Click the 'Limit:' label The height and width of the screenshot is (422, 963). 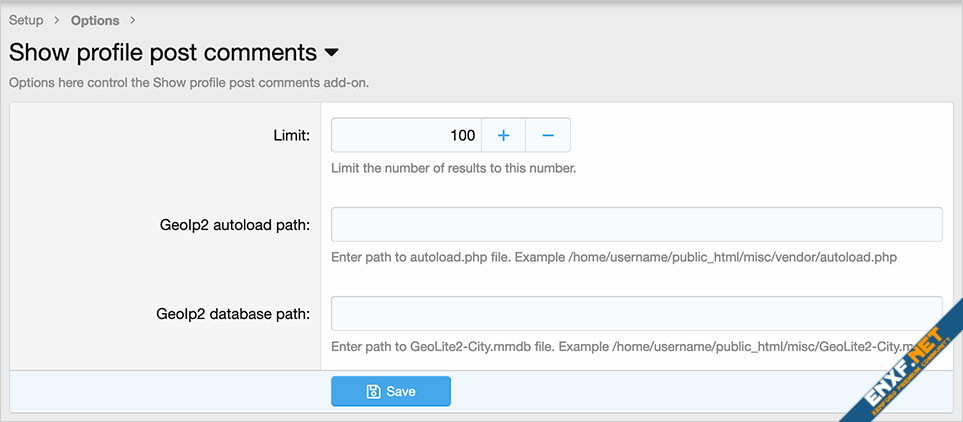point(290,135)
